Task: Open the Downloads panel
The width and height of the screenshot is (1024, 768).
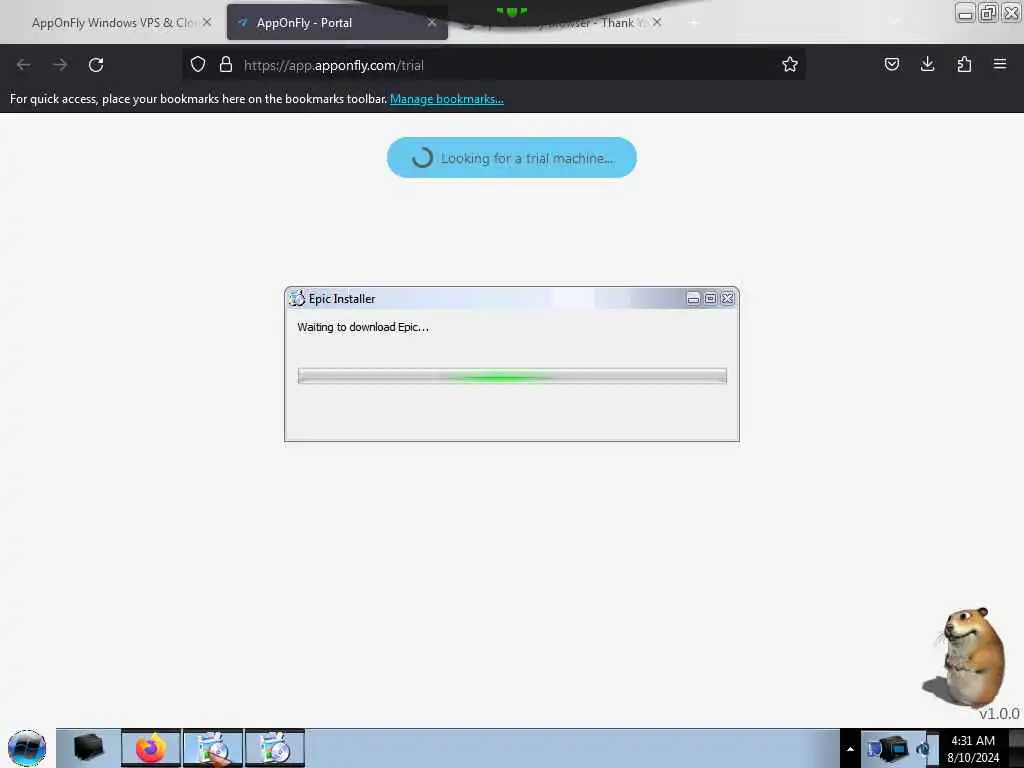Action: pos(927,64)
